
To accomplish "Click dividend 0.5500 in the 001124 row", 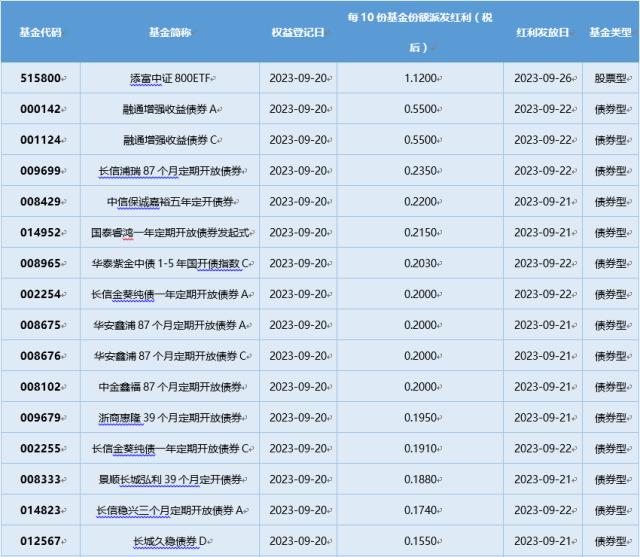I will pos(420,140).
